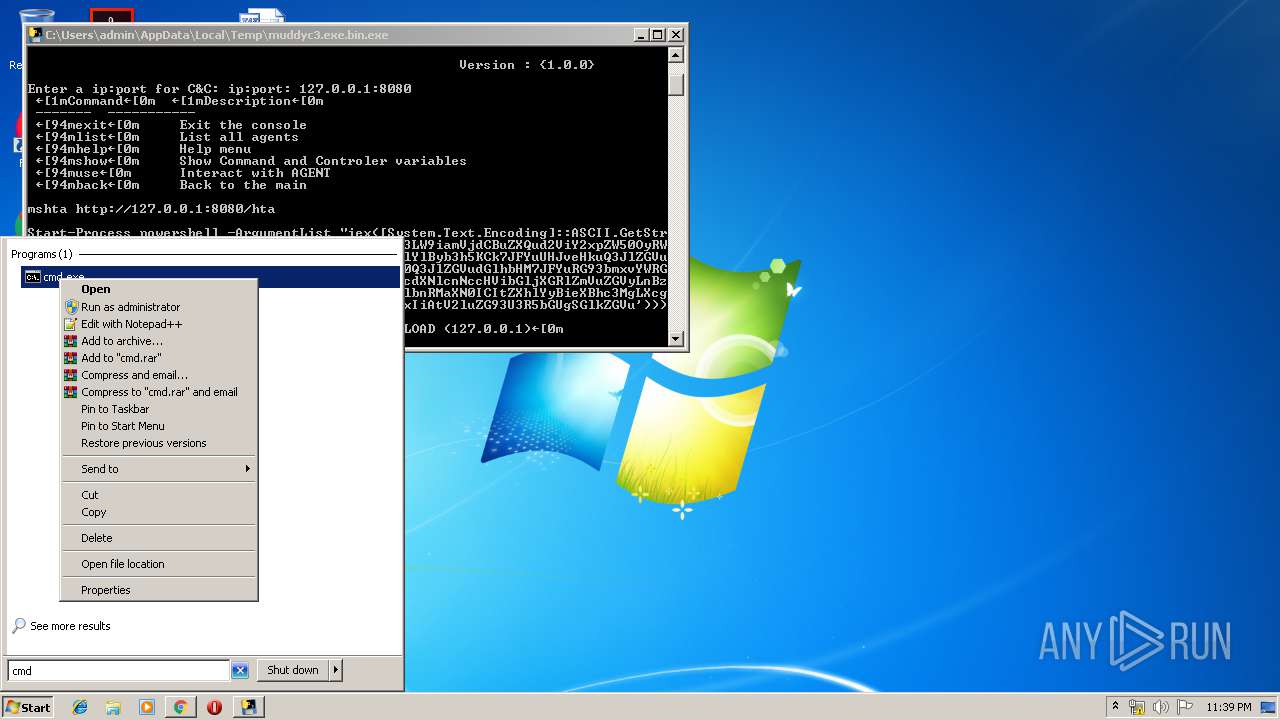The width and height of the screenshot is (1280, 720).
Task: Click the Start button
Action: [x=28, y=707]
